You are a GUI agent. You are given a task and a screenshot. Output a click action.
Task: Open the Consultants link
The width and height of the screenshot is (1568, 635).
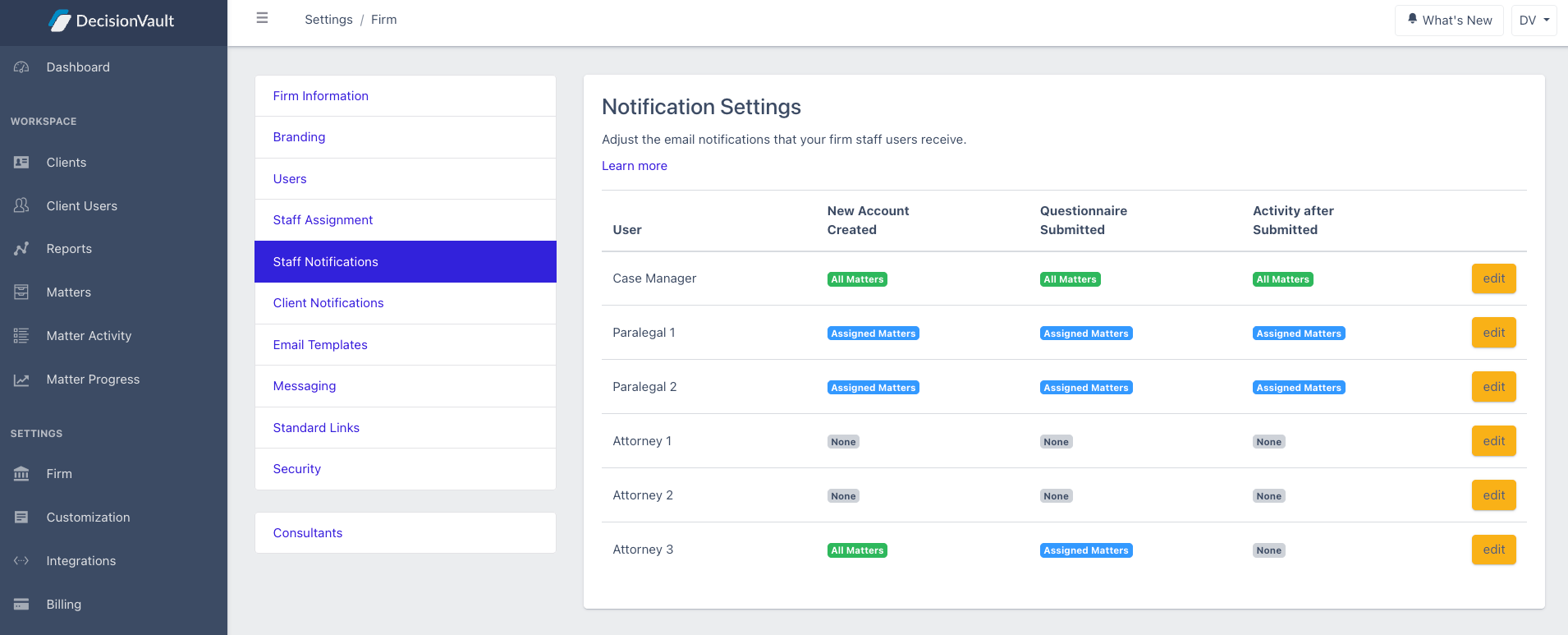pyautogui.click(x=308, y=533)
